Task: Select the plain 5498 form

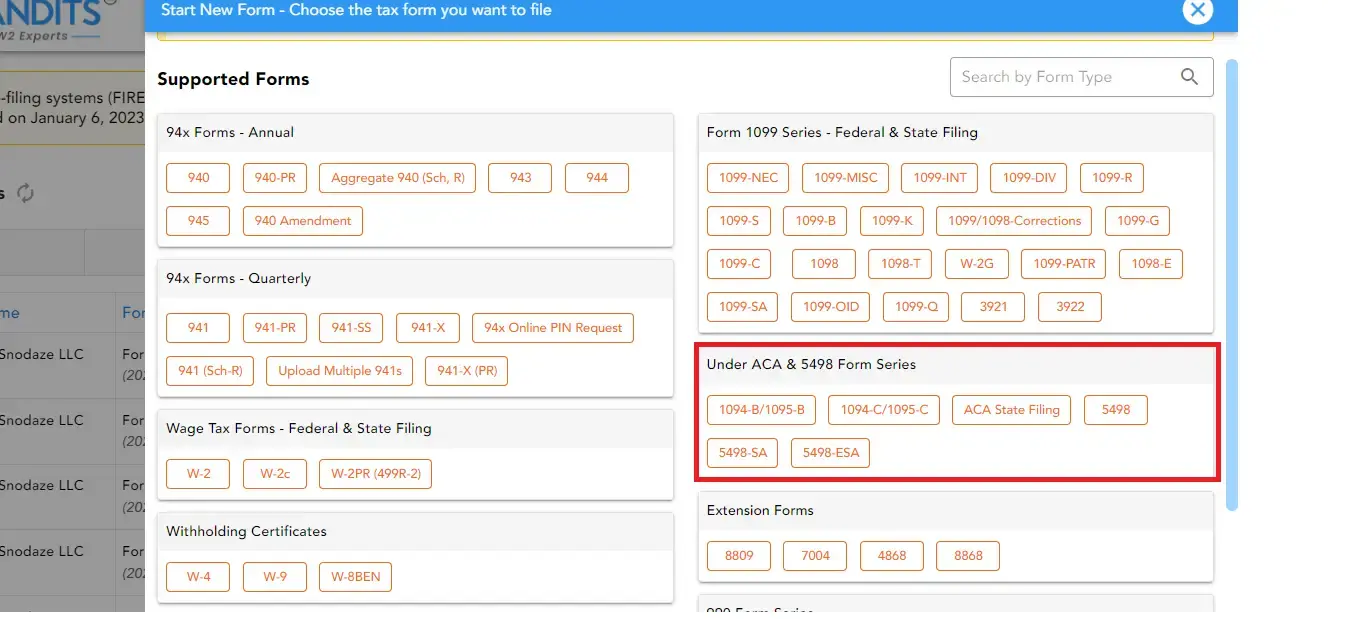Action: click(1115, 410)
